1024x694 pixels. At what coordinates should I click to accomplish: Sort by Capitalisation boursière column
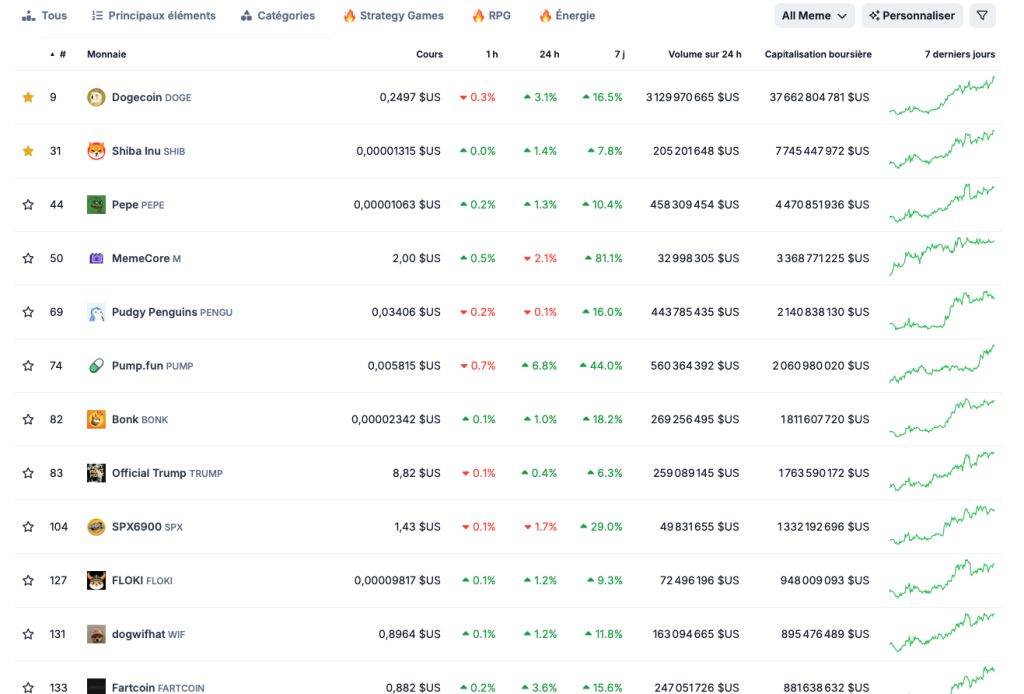(x=818, y=54)
